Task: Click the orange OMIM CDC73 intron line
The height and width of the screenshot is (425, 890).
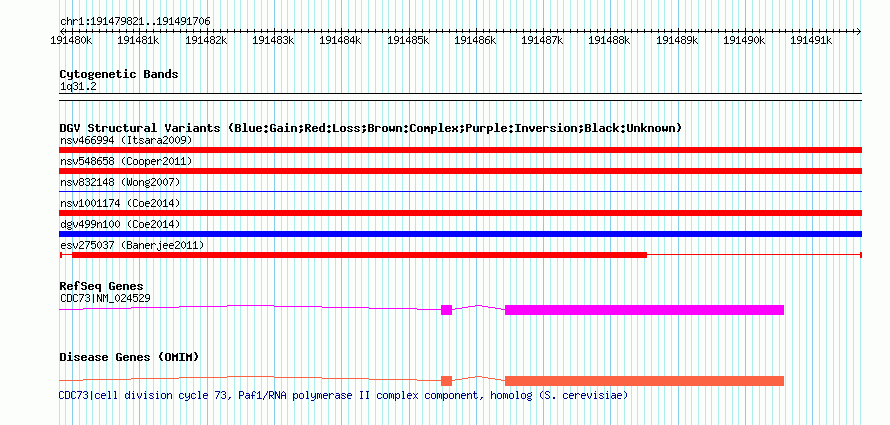Action: click(x=250, y=377)
